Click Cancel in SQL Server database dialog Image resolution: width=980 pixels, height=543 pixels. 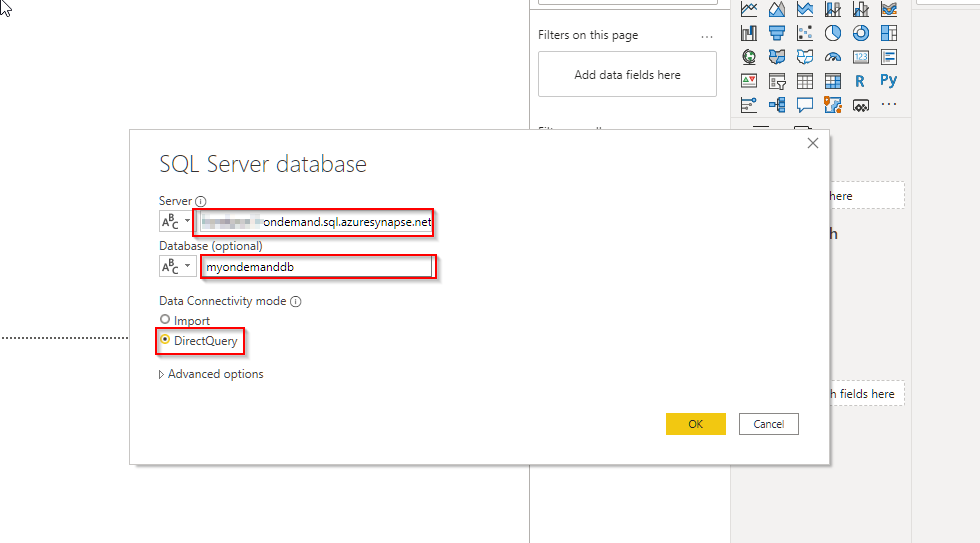click(x=769, y=424)
